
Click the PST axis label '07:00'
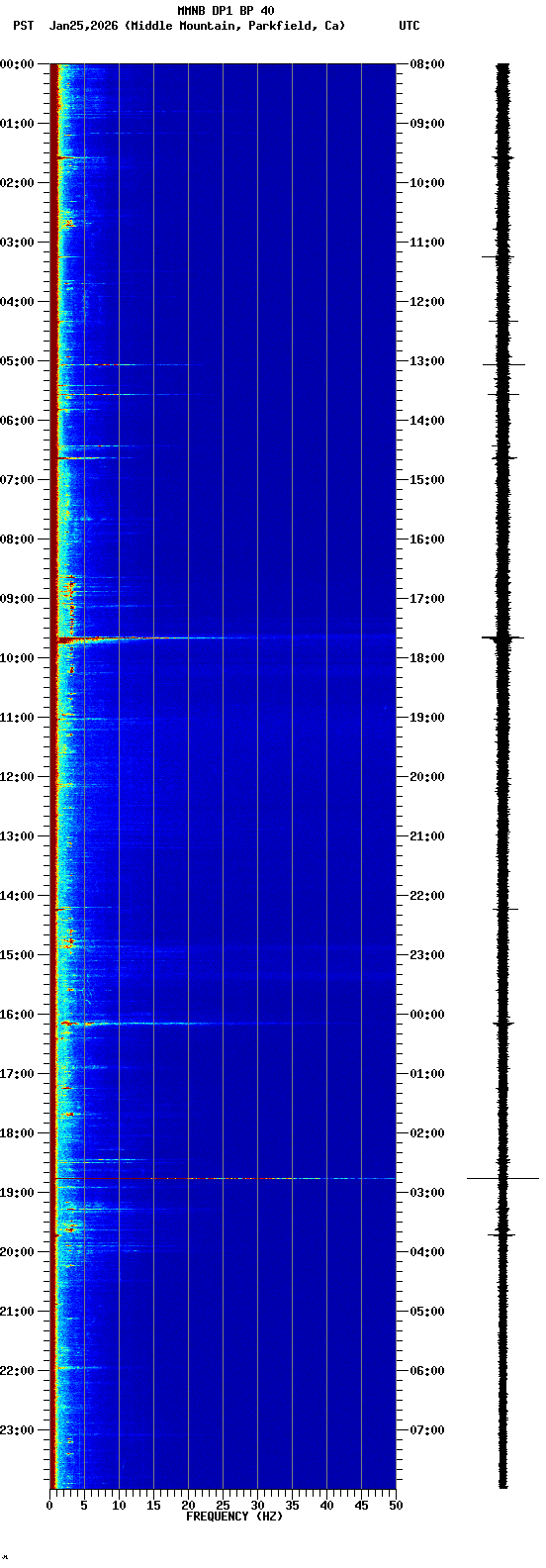tap(17, 480)
